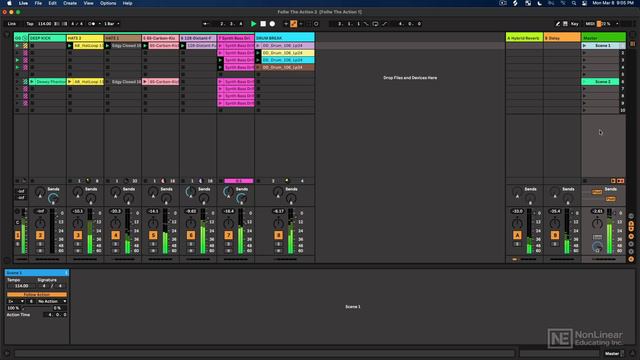The height and width of the screenshot is (360, 640).
Task: Open the Options menu
Action: click(x=108, y=3)
